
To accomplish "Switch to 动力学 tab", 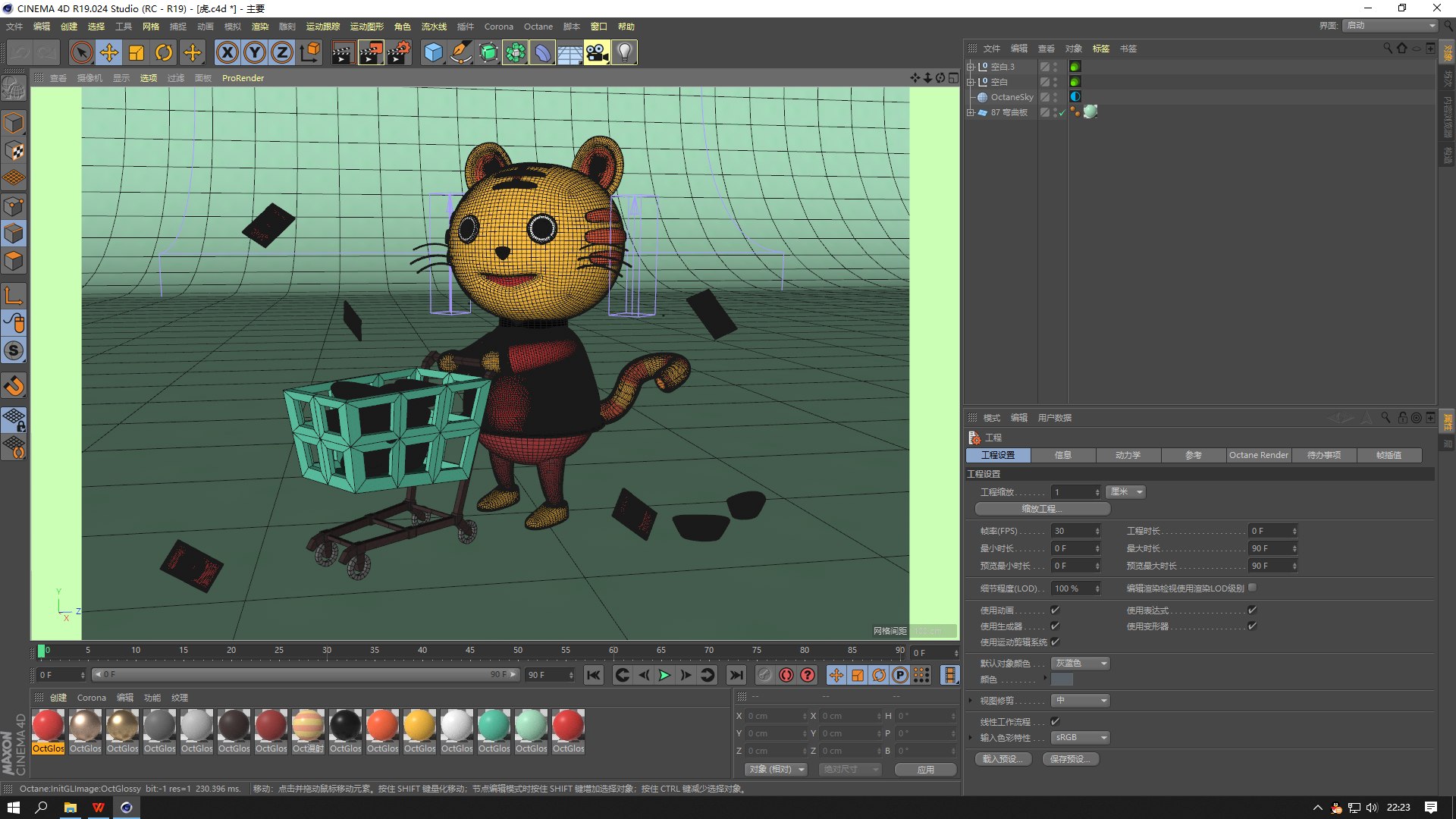I will click(1128, 455).
